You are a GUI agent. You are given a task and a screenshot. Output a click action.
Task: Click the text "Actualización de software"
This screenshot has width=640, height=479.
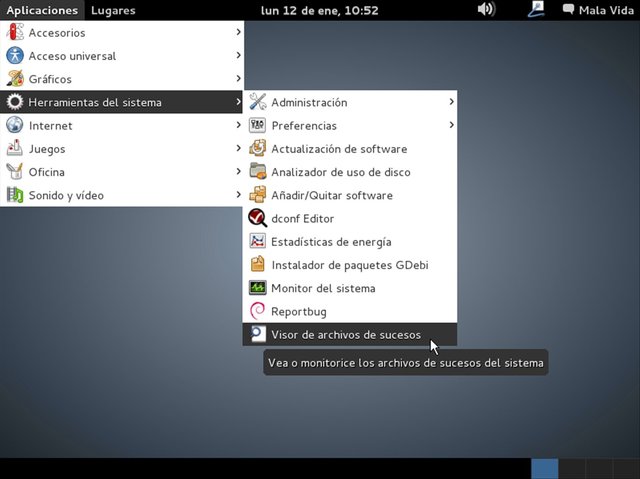pyautogui.click(x=339, y=149)
